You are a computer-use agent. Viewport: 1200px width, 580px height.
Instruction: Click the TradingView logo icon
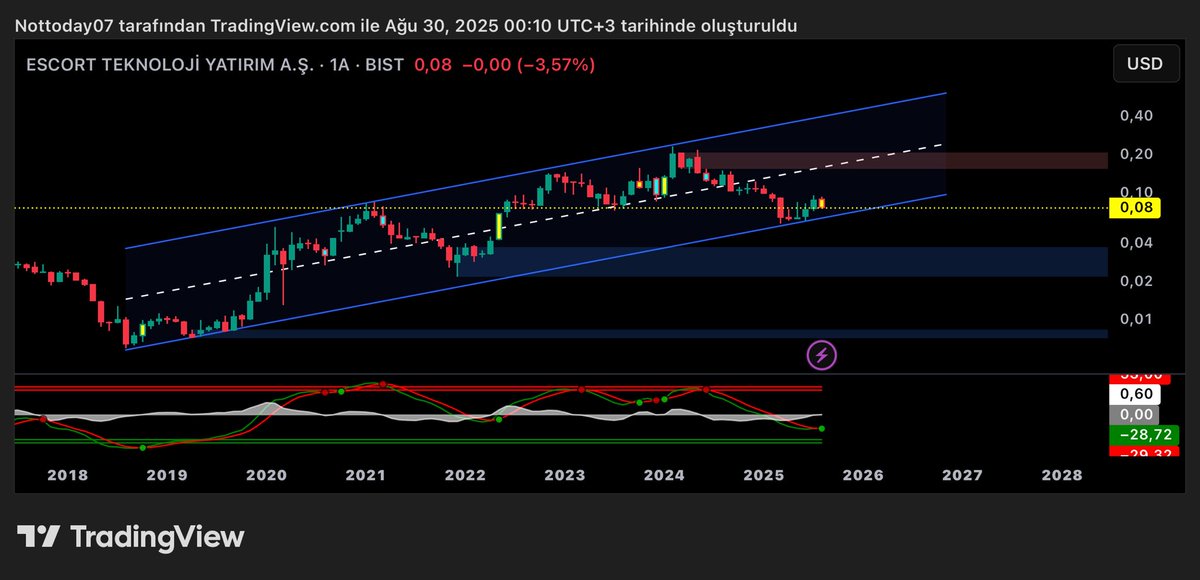tap(38, 536)
